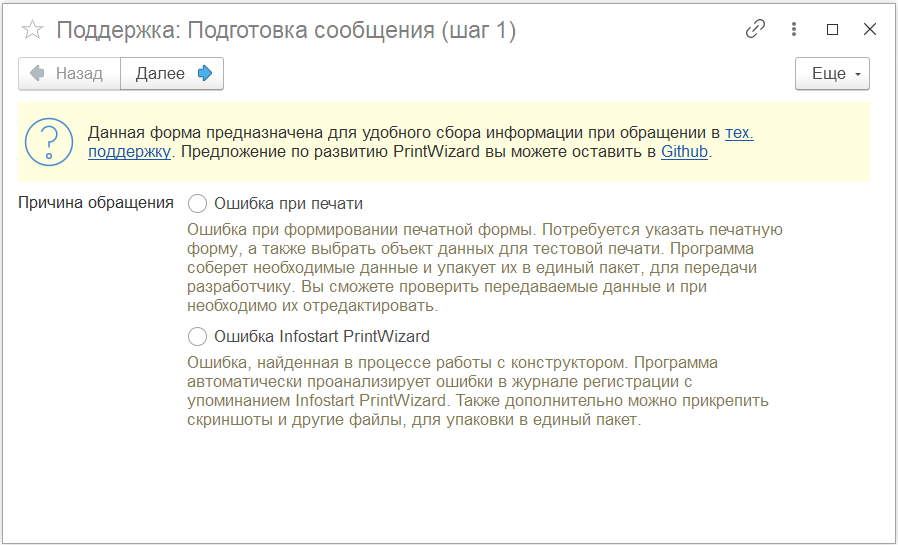Click the copy link chain icon
The height and width of the screenshot is (545, 898).
tap(755, 30)
